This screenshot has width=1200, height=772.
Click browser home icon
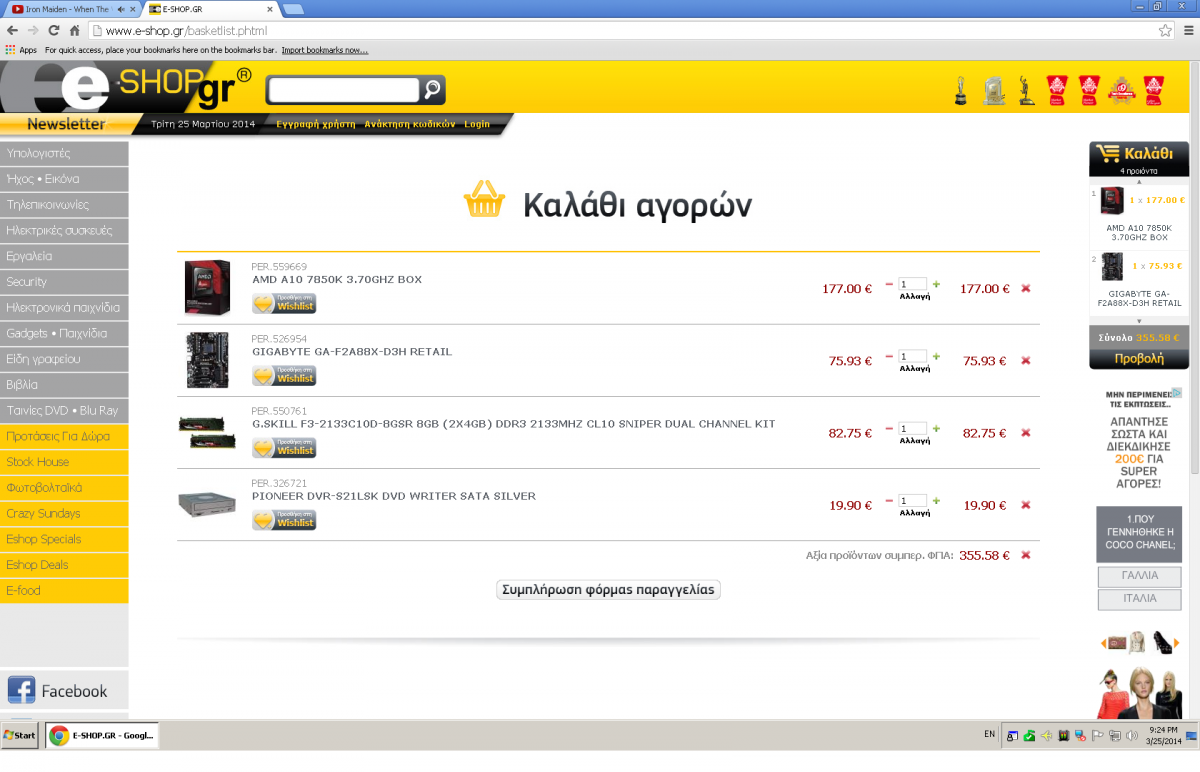(74, 31)
